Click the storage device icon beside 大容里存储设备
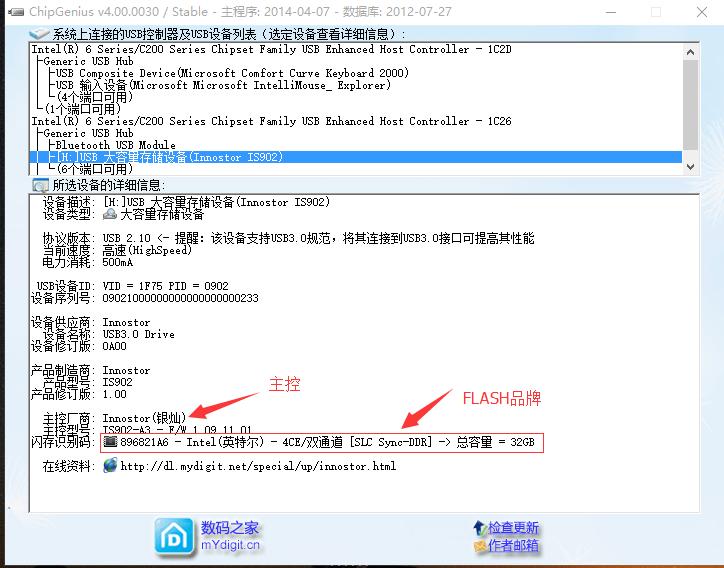Screen dimensions: 724x568 point(110,214)
